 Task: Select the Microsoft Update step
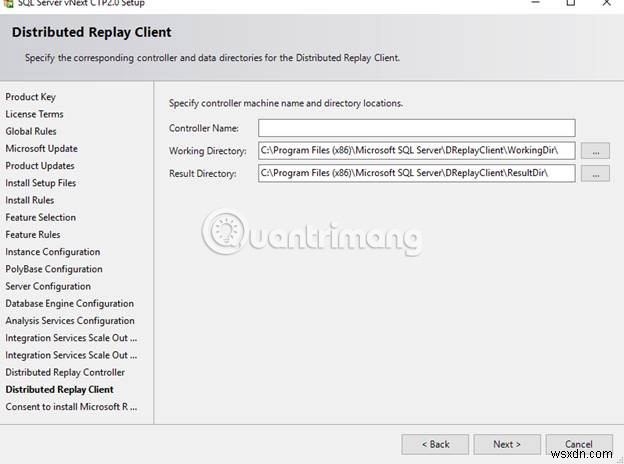41,148
